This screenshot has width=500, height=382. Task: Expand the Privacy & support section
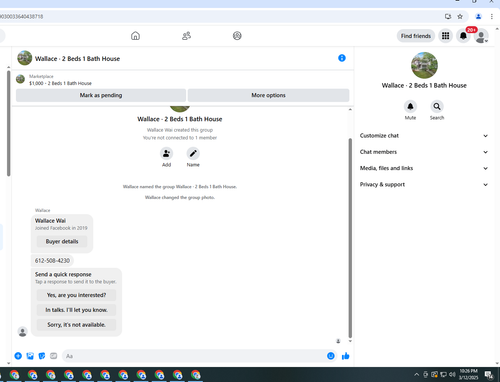(x=424, y=185)
